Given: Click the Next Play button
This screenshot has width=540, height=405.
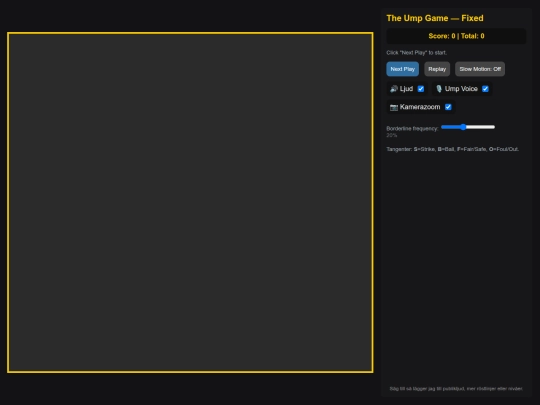Looking at the screenshot, I should click(x=402, y=69).
